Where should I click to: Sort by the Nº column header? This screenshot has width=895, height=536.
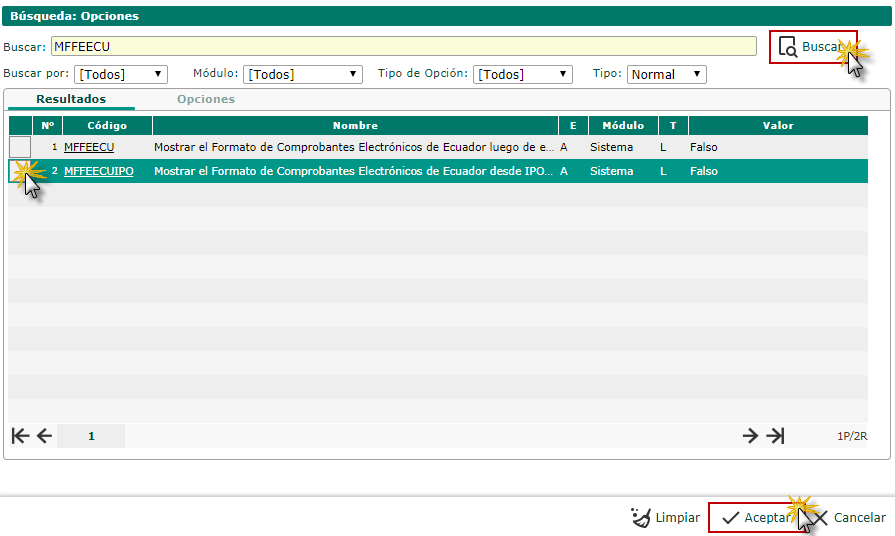pos(47,126)
